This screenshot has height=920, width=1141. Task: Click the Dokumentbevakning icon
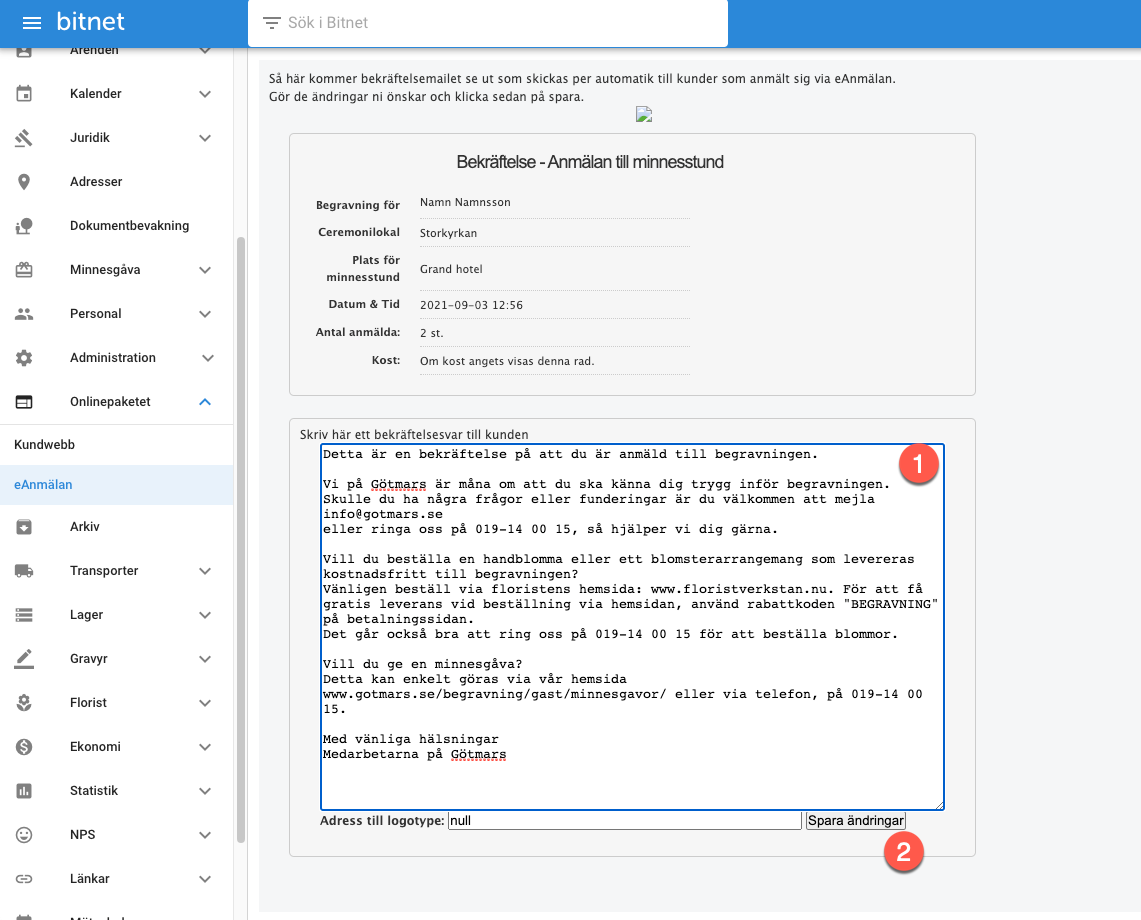pyautogui.click(x=24, y=226)
